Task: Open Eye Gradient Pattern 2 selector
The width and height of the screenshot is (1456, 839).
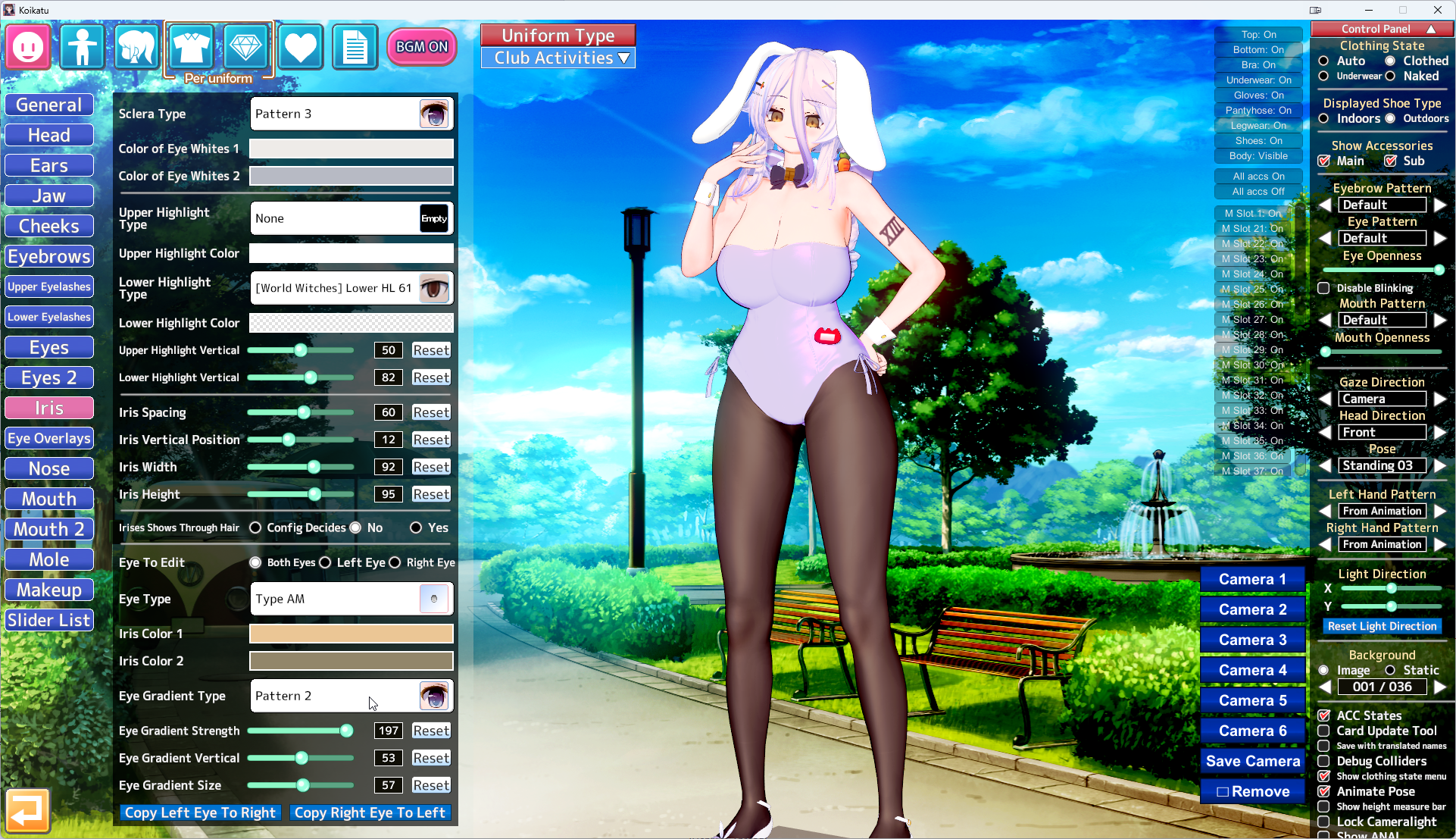Action: [352, 696]
